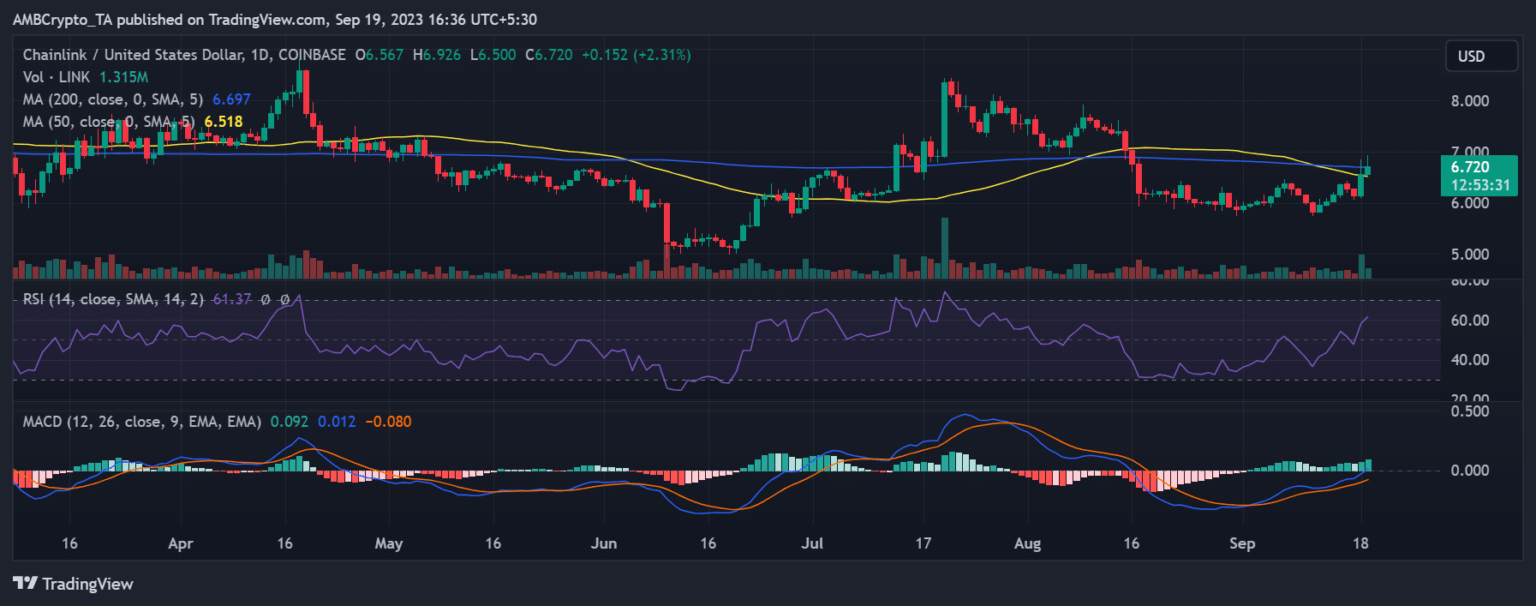
Task: Click the Apr date on time axis
Action: click(180, 544)
